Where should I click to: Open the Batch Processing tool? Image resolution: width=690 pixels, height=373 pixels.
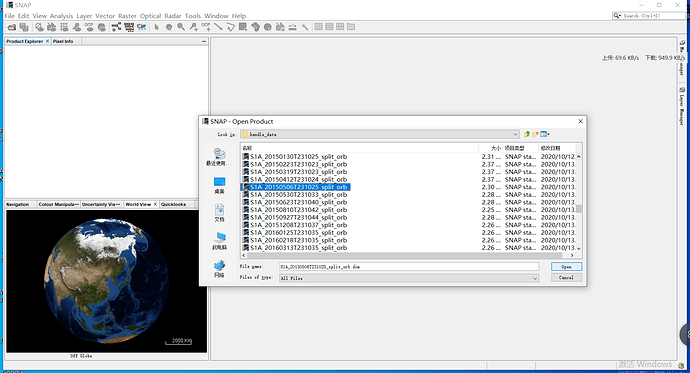(x=129, y=27)
